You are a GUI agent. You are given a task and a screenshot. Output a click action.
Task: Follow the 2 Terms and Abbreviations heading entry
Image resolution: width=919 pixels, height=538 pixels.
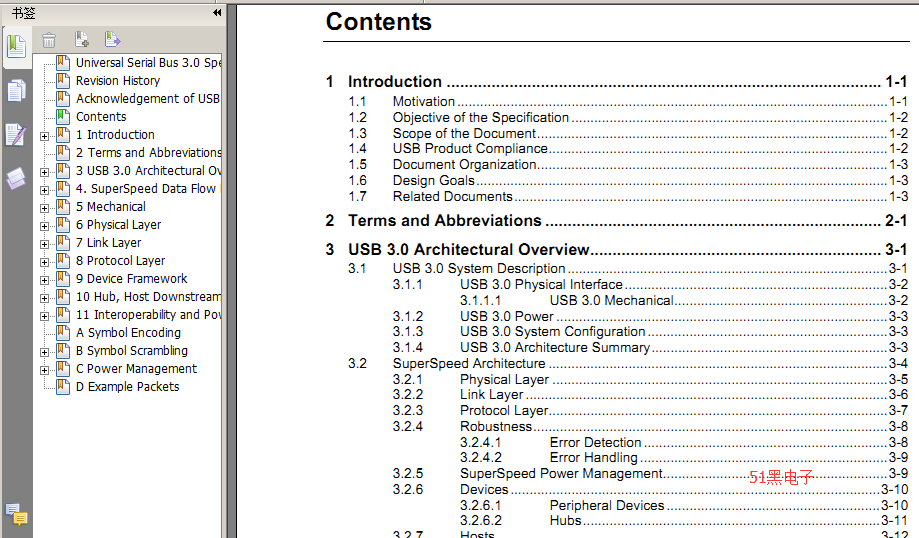click(x=617, y=220)
